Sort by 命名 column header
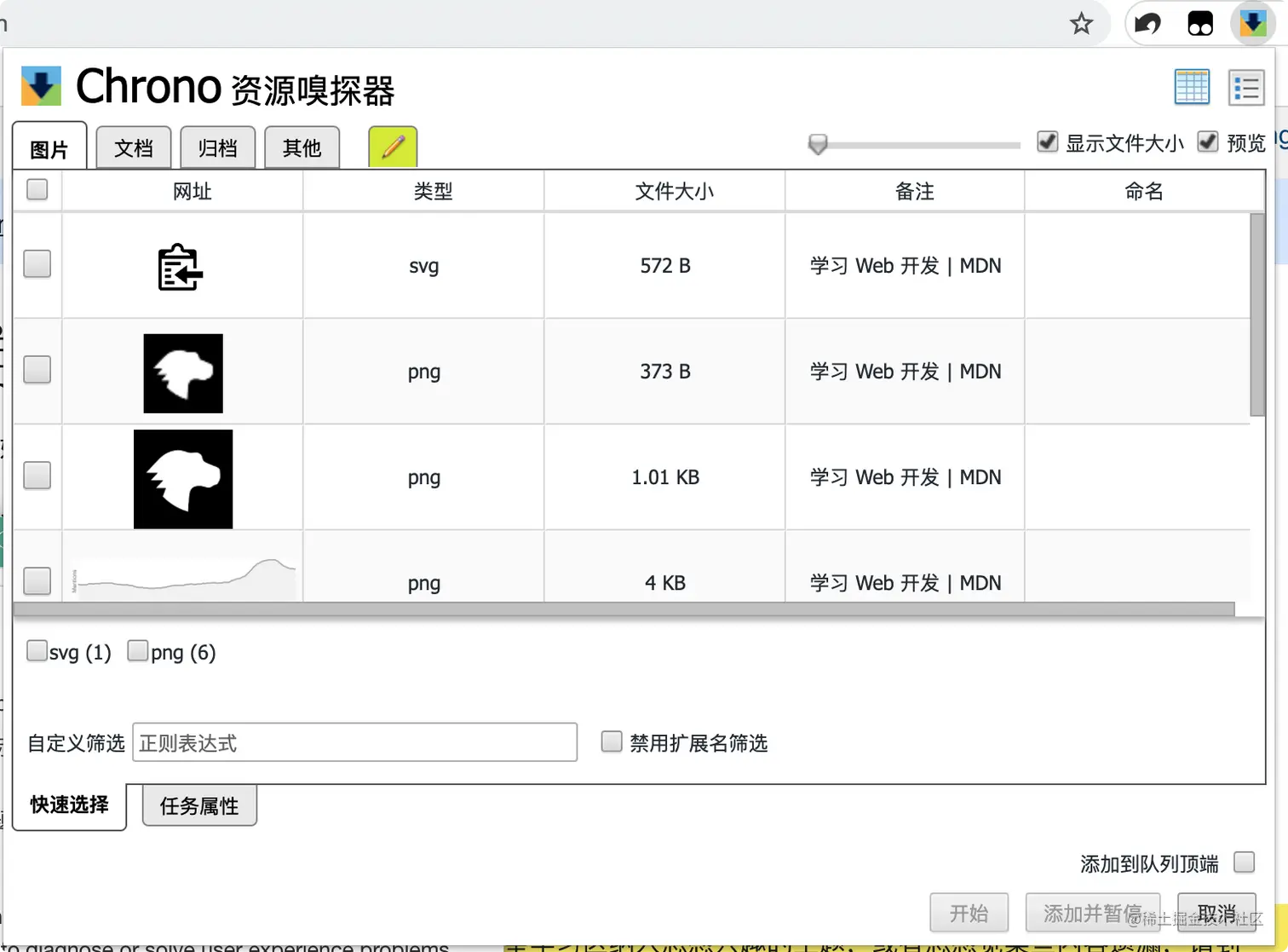 1144,191
